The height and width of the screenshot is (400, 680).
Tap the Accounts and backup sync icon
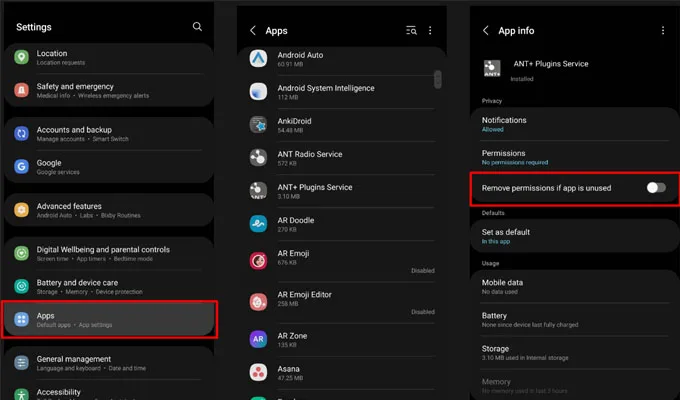[21, 133]
